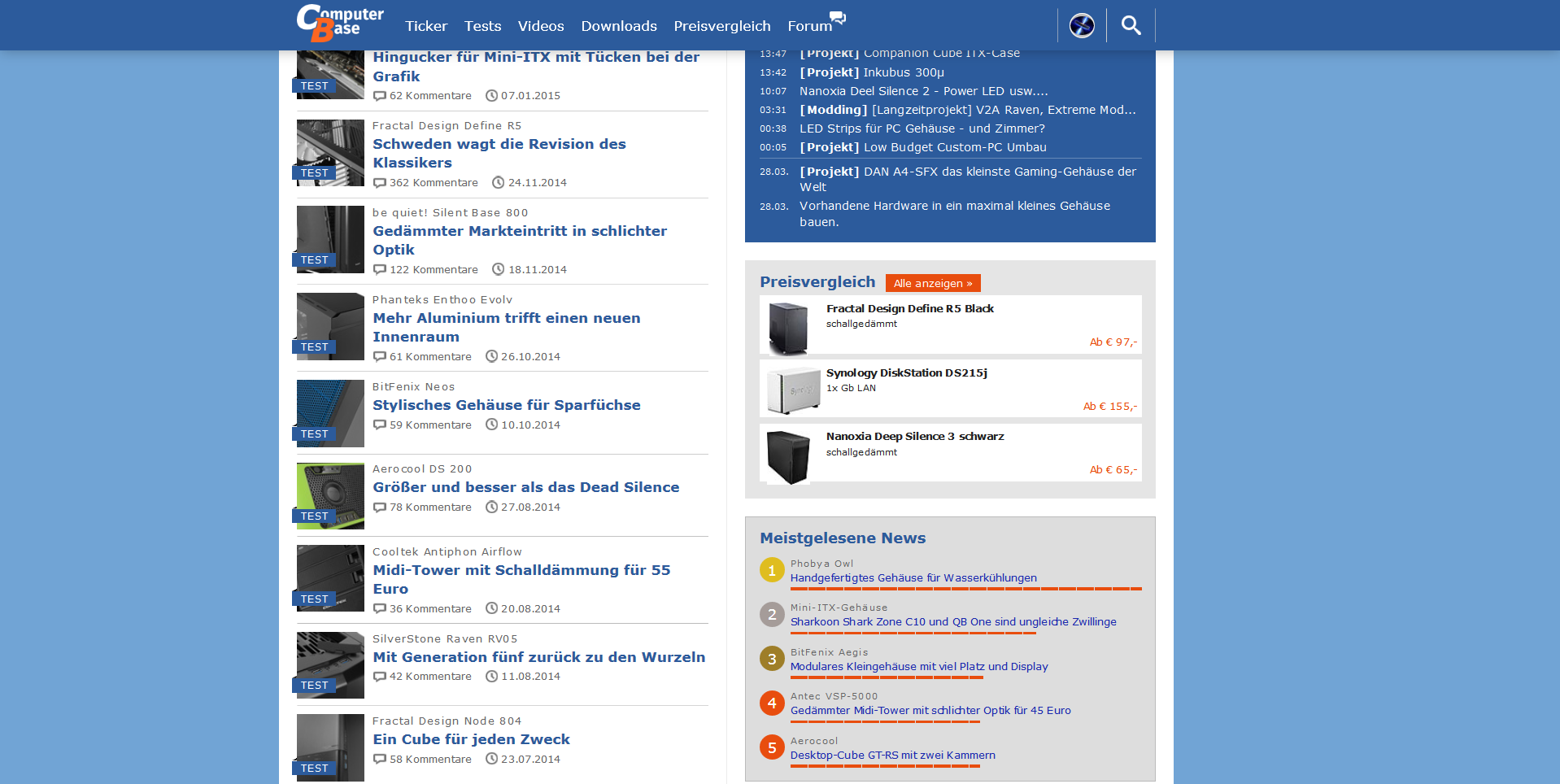Open 'Handgefertigtes Gehäuse für Wasserkühlungen' news

click(x=913, y=578)
